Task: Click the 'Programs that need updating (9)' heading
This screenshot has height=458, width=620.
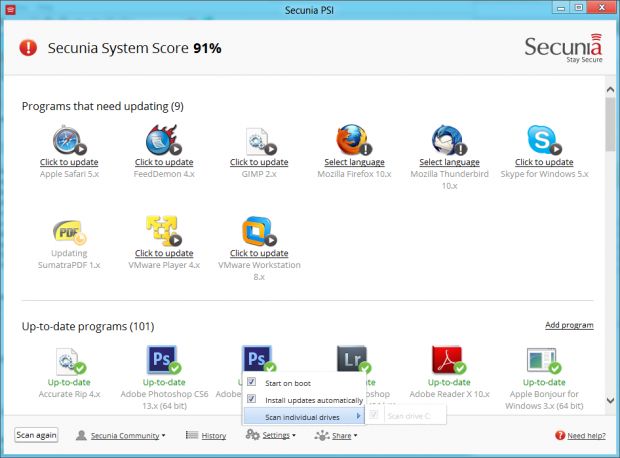Action: pos(103,106)
